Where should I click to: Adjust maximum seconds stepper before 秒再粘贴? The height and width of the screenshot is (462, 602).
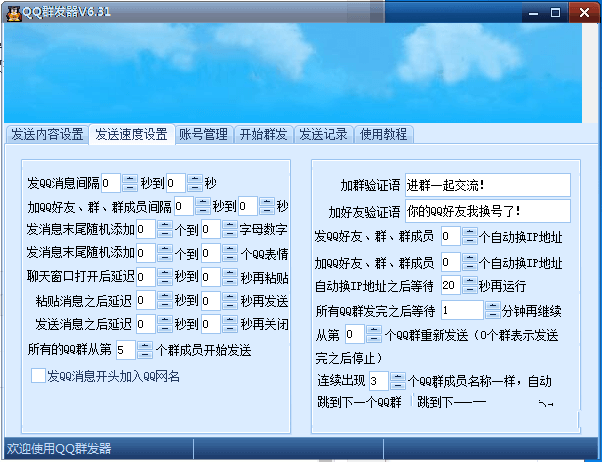point(230,277)
